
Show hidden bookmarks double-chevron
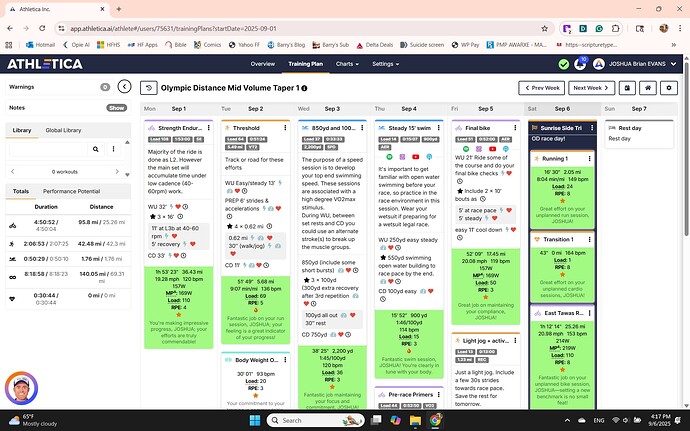tap(673, 44)
